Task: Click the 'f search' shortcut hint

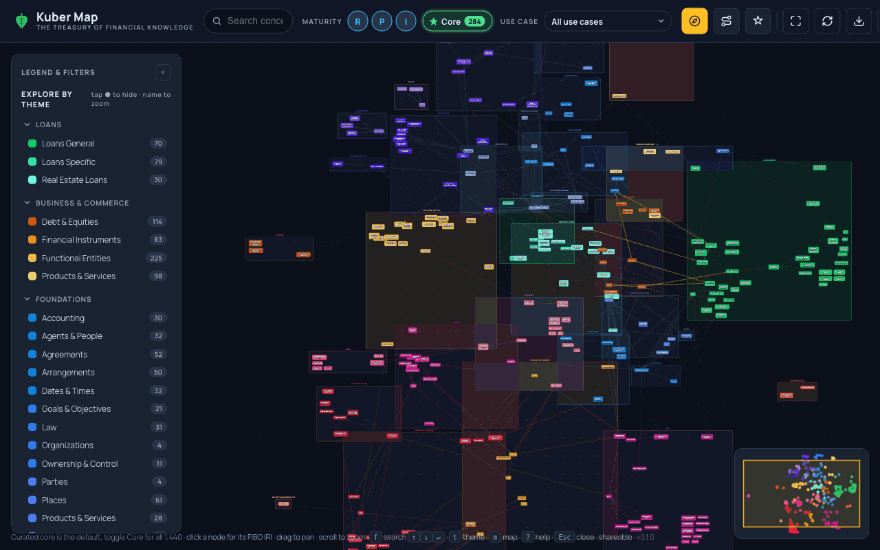Action: coord(387,537)
